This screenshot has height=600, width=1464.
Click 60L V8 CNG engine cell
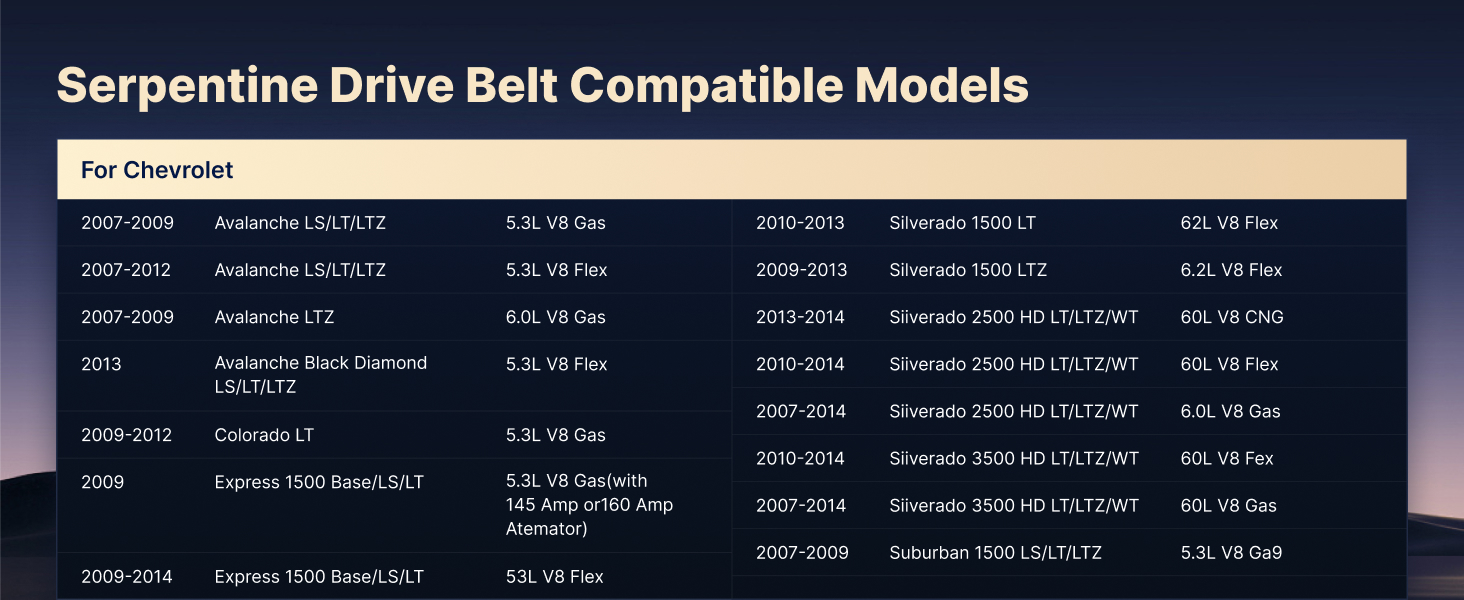tap(1232, 317)
